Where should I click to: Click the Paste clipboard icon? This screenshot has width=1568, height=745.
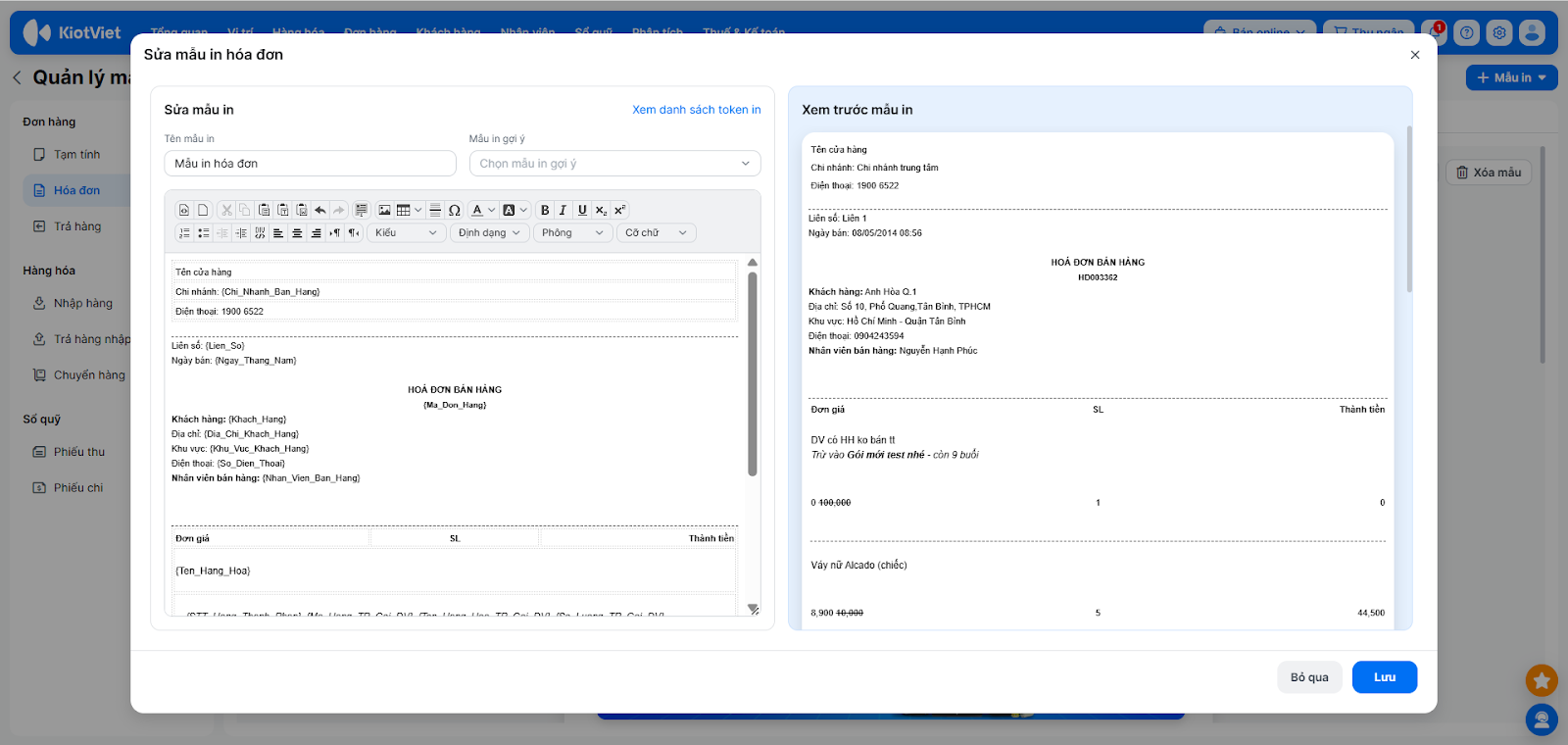tap(264, 210)
